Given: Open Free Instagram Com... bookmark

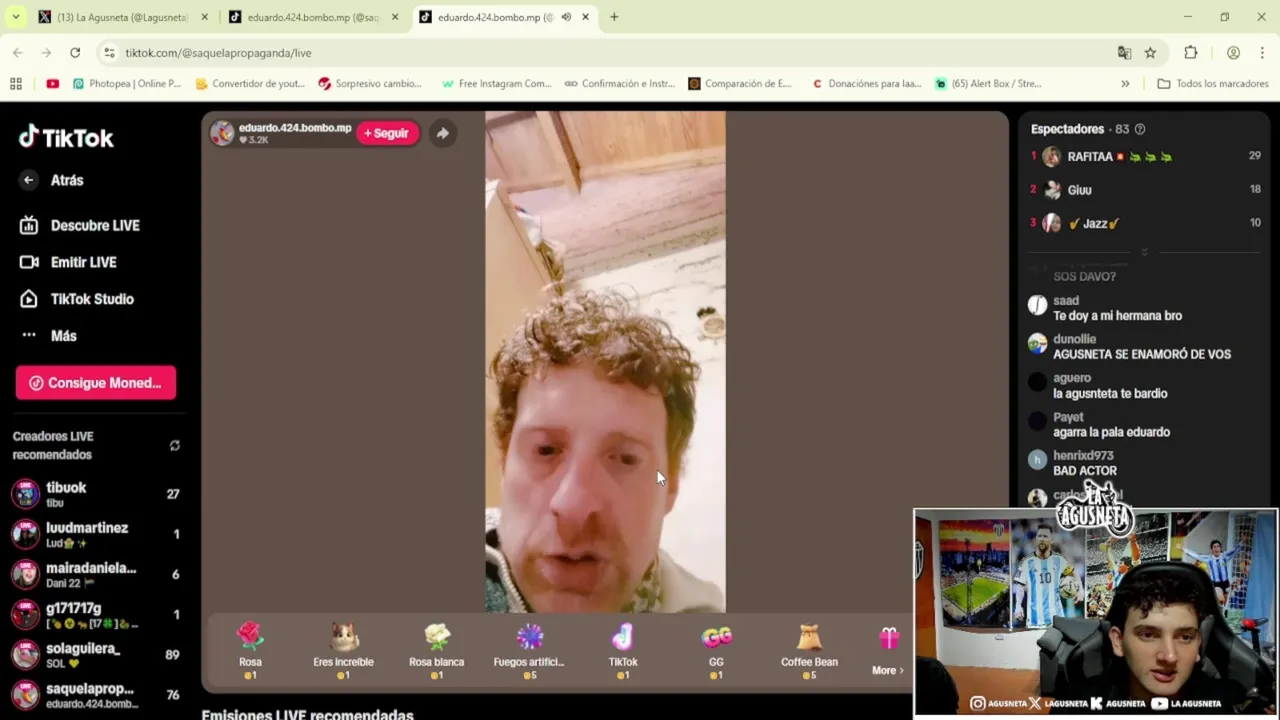Looking at the screenshot, I should [497, 84].
